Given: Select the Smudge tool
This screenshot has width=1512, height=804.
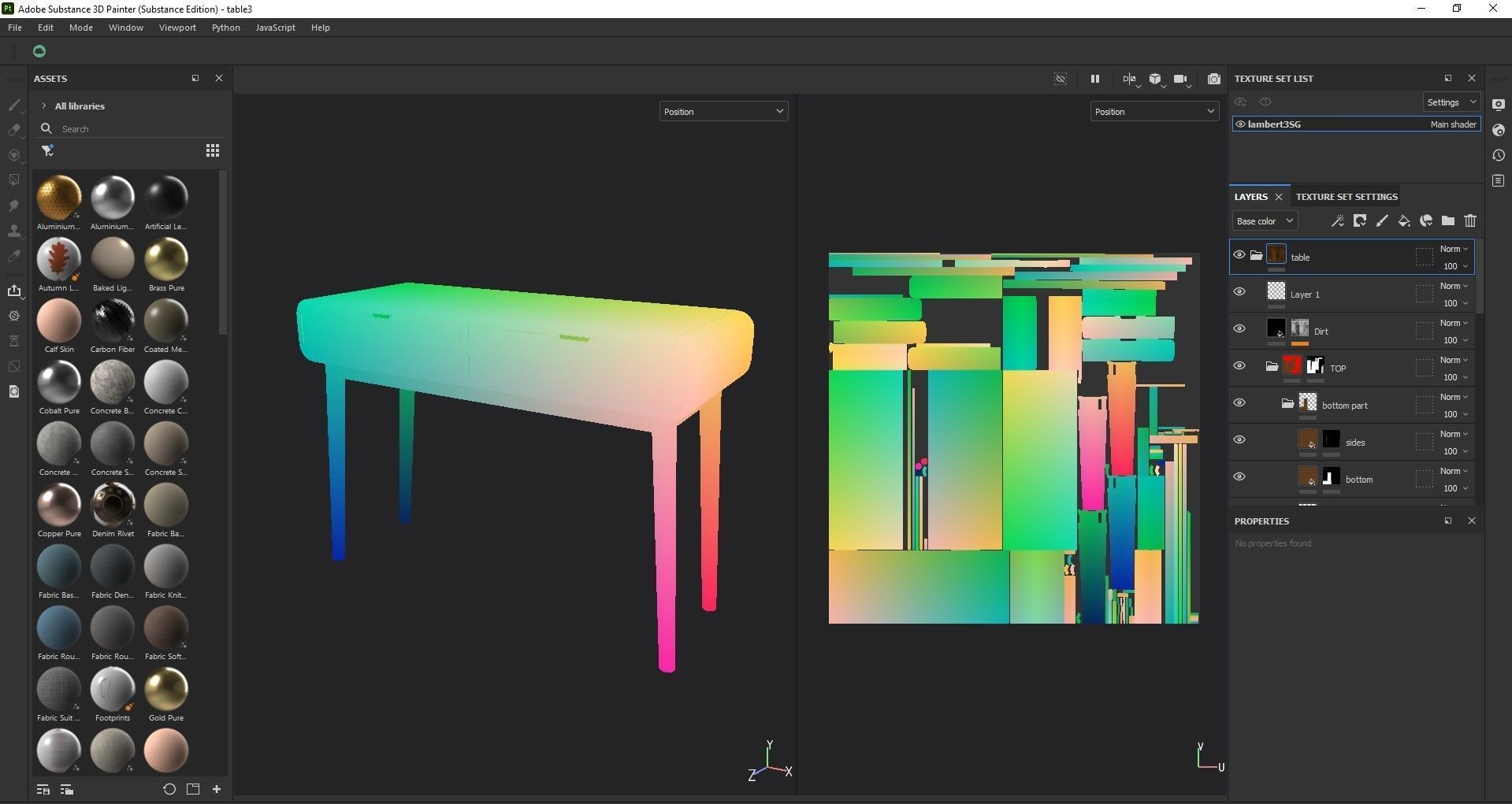Looking at the screenshot, I should point(13,206).
